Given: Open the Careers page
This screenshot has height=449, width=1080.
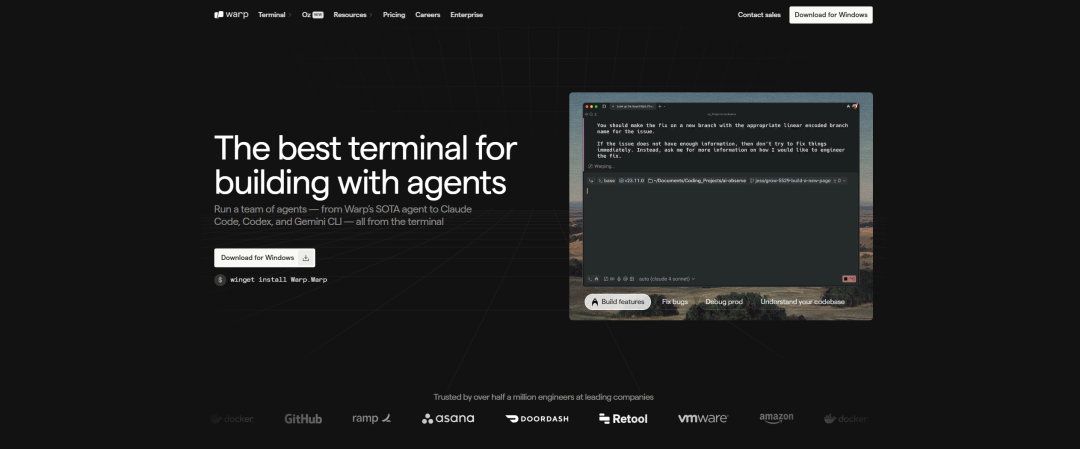Looking at the screenshot, I should (x=428, y=14).
